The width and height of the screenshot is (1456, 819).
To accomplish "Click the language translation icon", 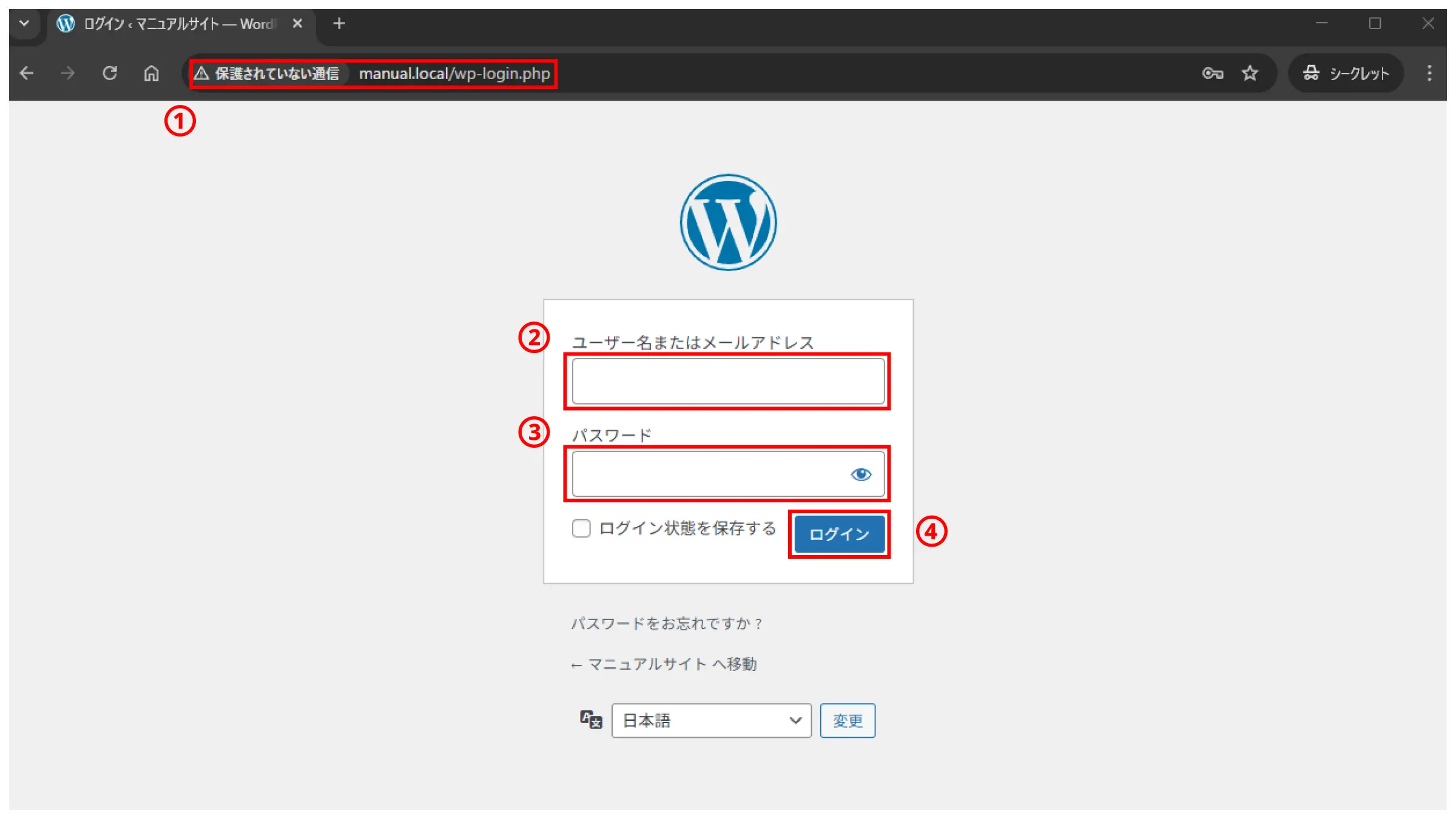I will [591, 720].
